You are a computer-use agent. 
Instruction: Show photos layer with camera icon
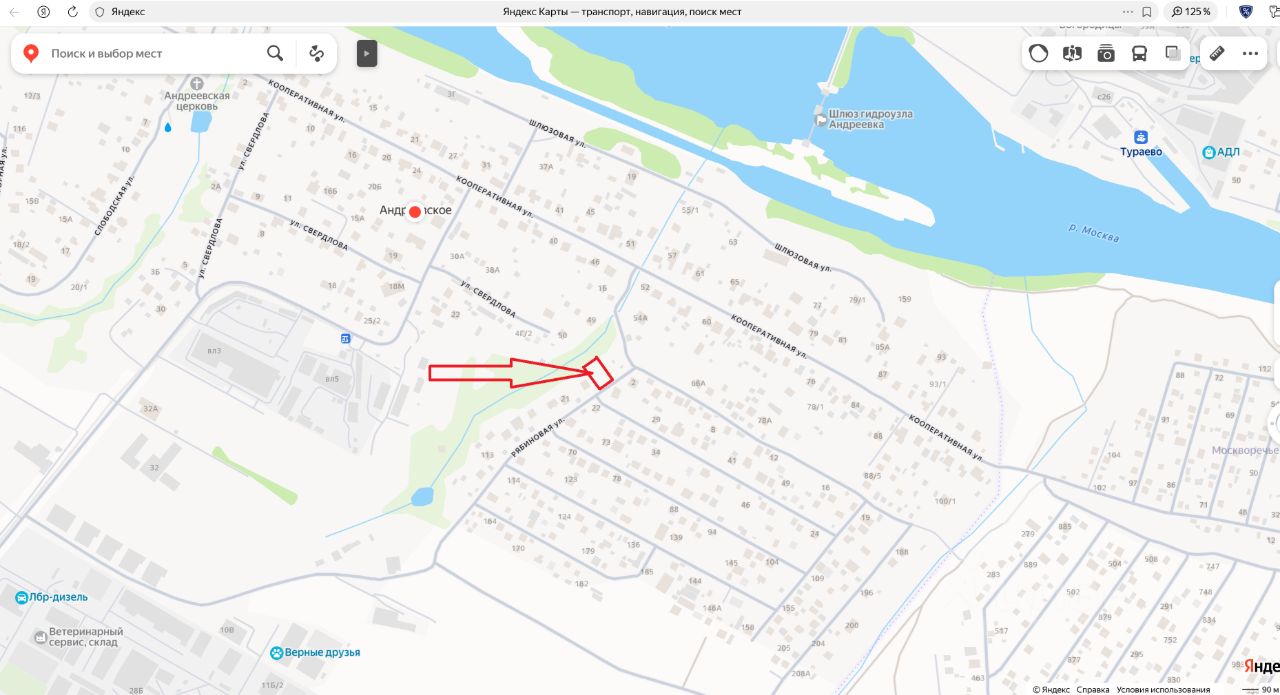1106,53
